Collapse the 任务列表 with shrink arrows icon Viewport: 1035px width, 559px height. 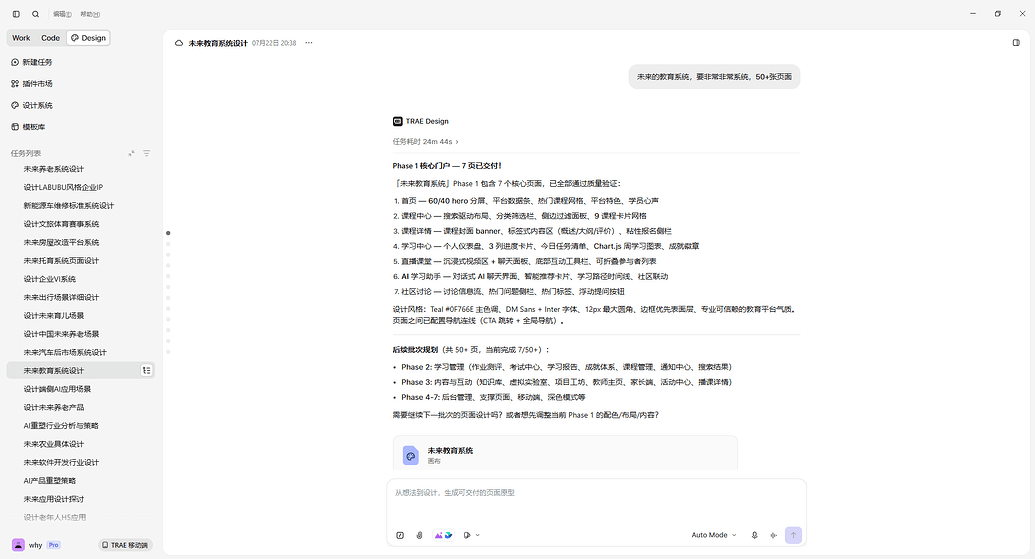point(131,153)
